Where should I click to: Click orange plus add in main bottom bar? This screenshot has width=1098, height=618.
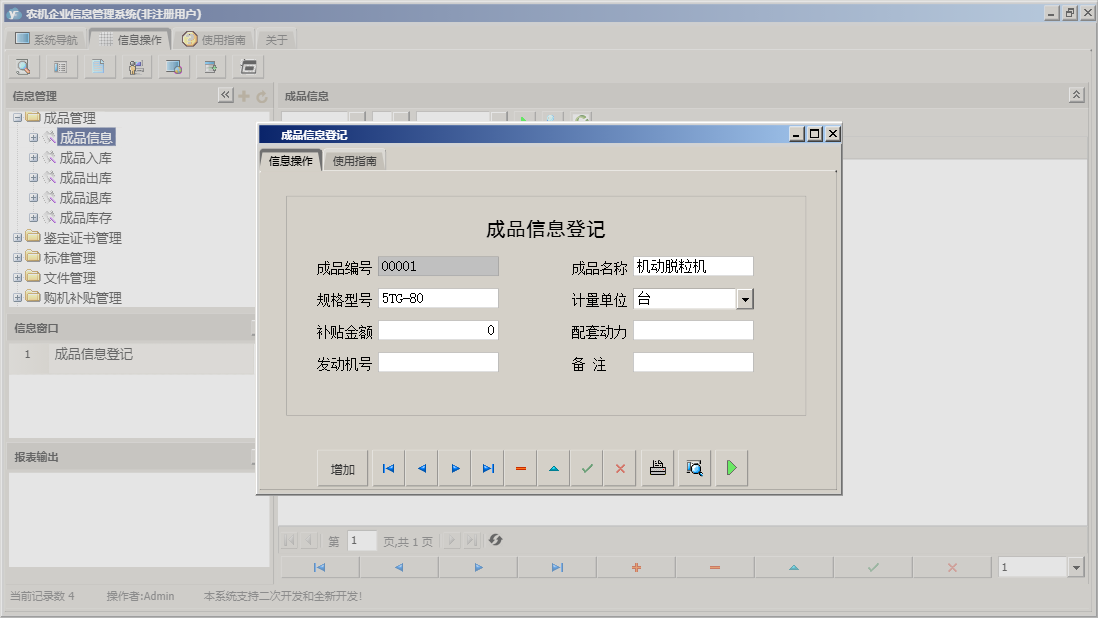[636, 567]
